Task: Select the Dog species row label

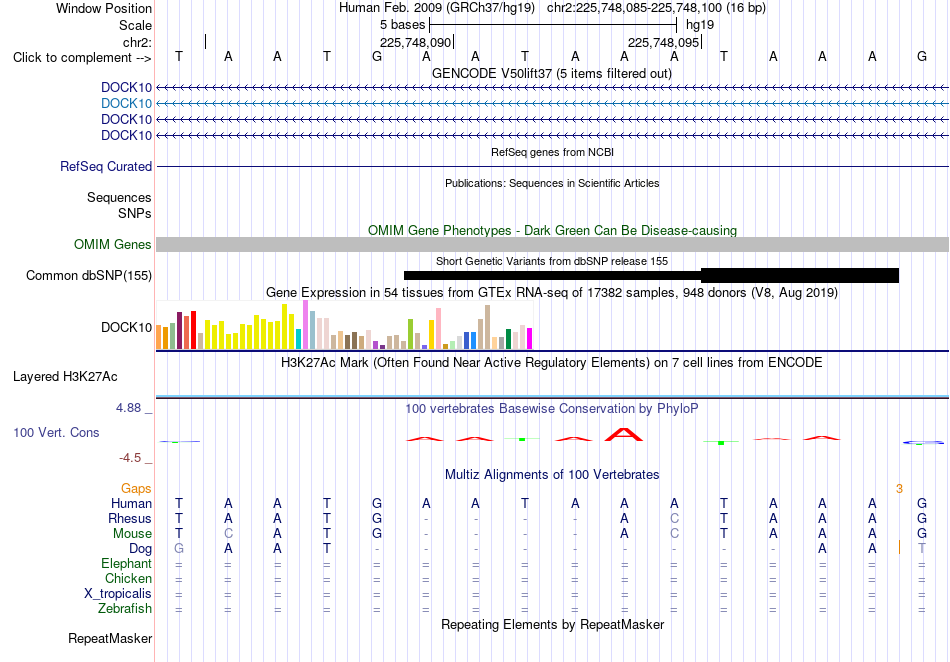Action: [140, 549]
